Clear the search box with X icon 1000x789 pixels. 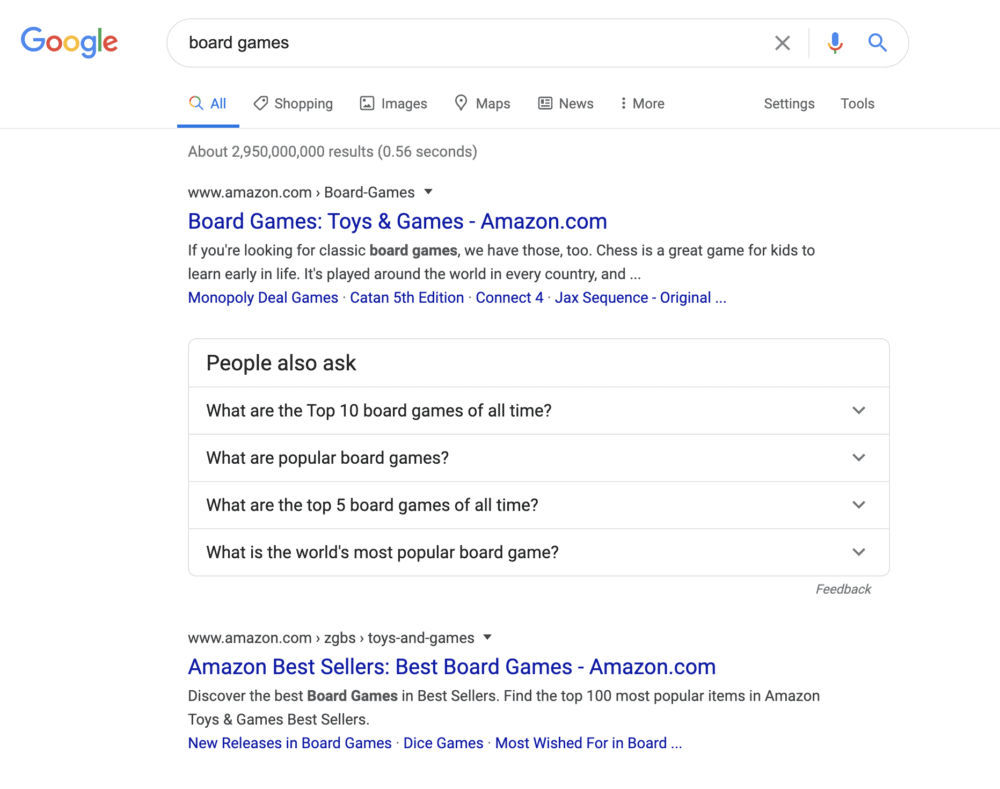[782, 43]
